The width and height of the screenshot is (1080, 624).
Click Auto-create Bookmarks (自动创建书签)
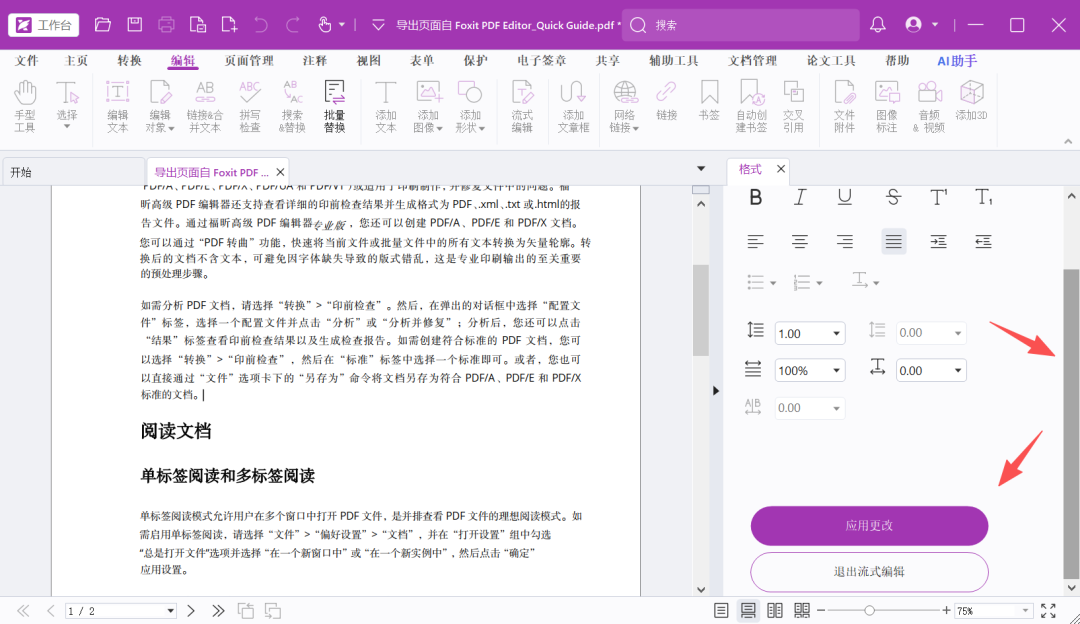(751, 107)
